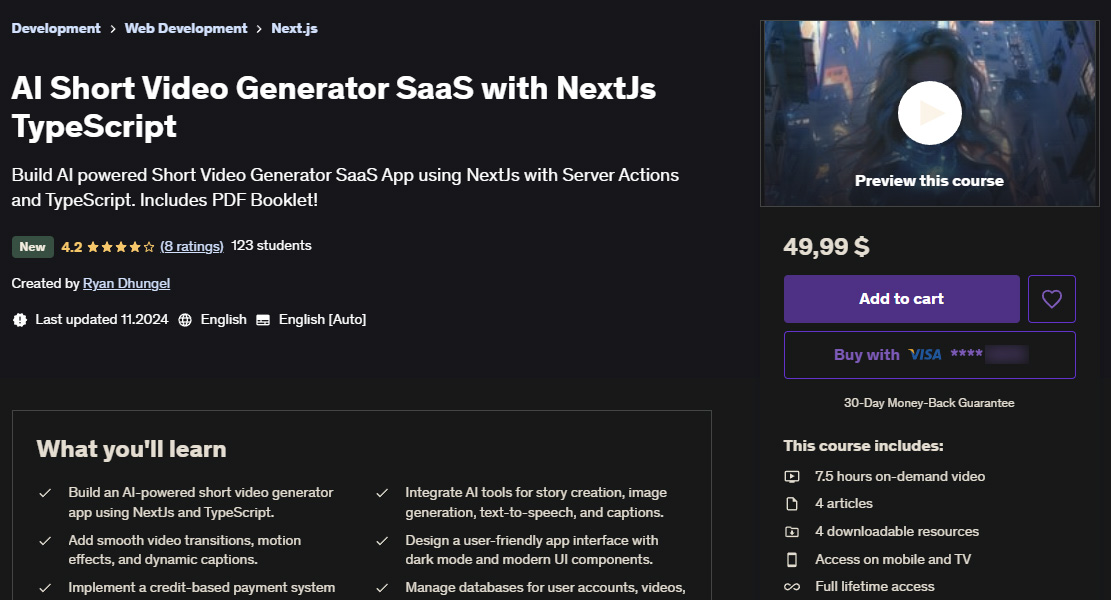
Task: Click the Visa card icon in the buy button
Action: (924, 354)
